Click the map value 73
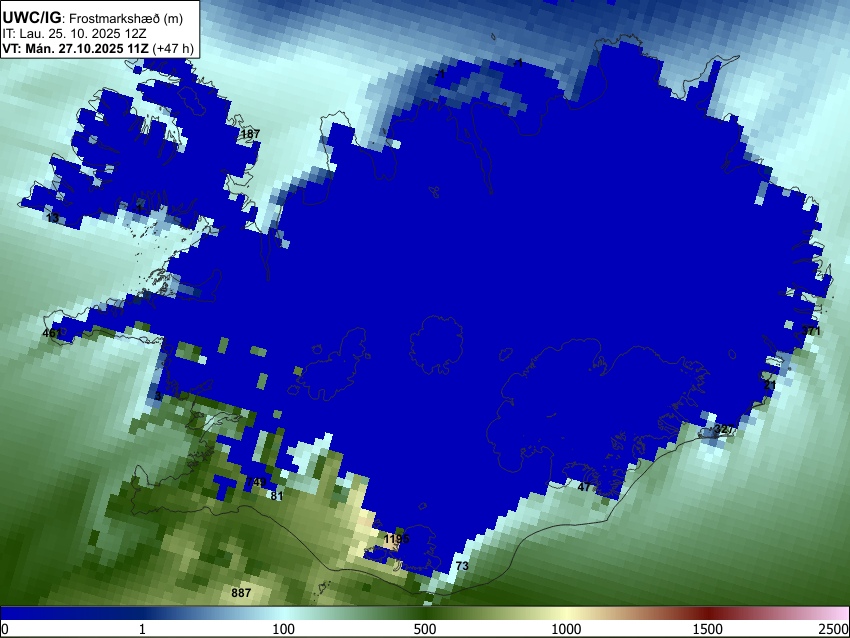 [x=462, y=566]
